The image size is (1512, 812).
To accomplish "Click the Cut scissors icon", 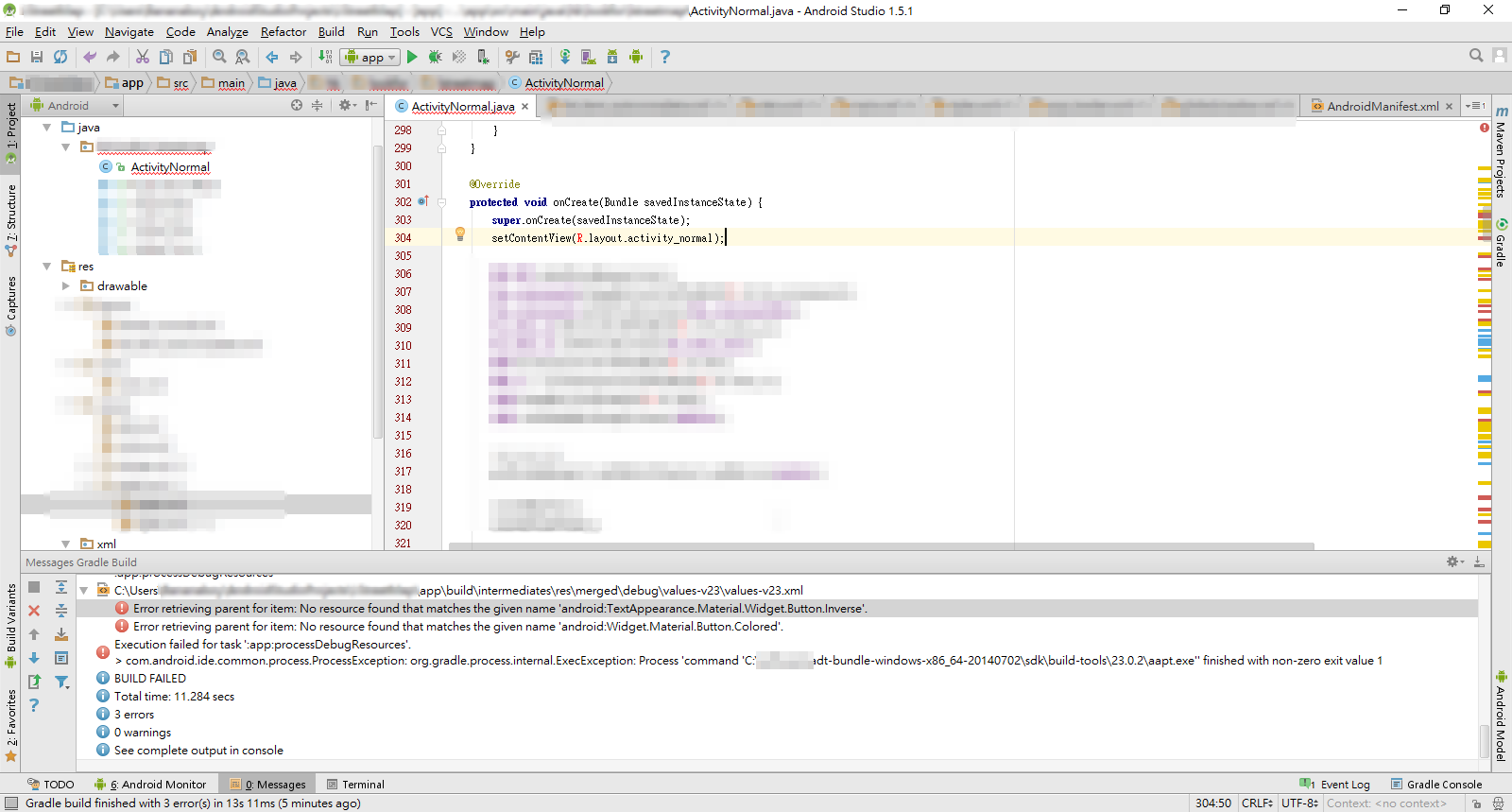I will tap(143, 57).
